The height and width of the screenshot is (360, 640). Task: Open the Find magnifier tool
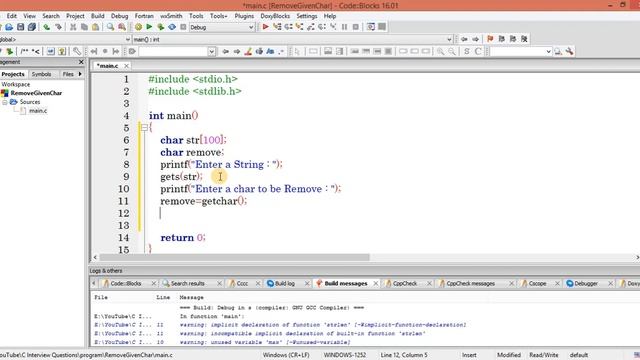click(x=110, y=27)
